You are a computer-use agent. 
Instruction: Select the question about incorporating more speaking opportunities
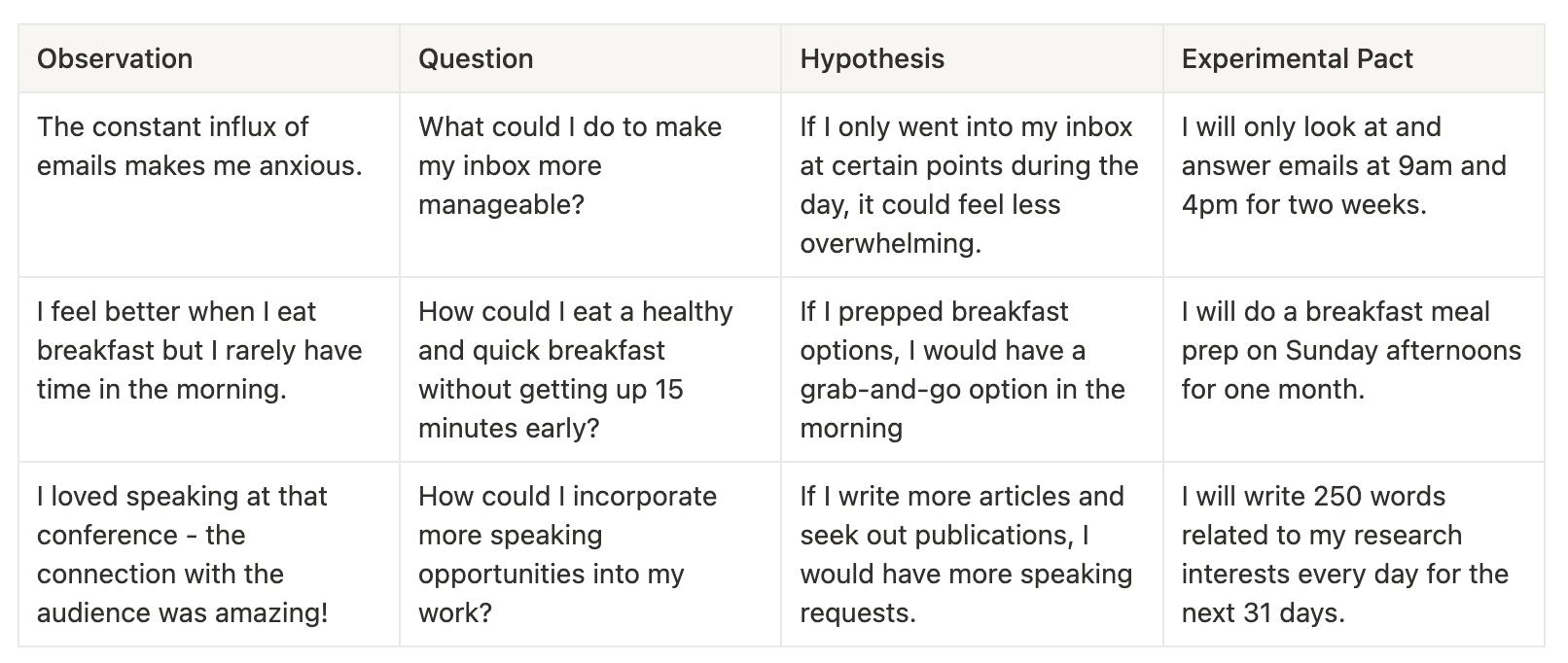567,554
